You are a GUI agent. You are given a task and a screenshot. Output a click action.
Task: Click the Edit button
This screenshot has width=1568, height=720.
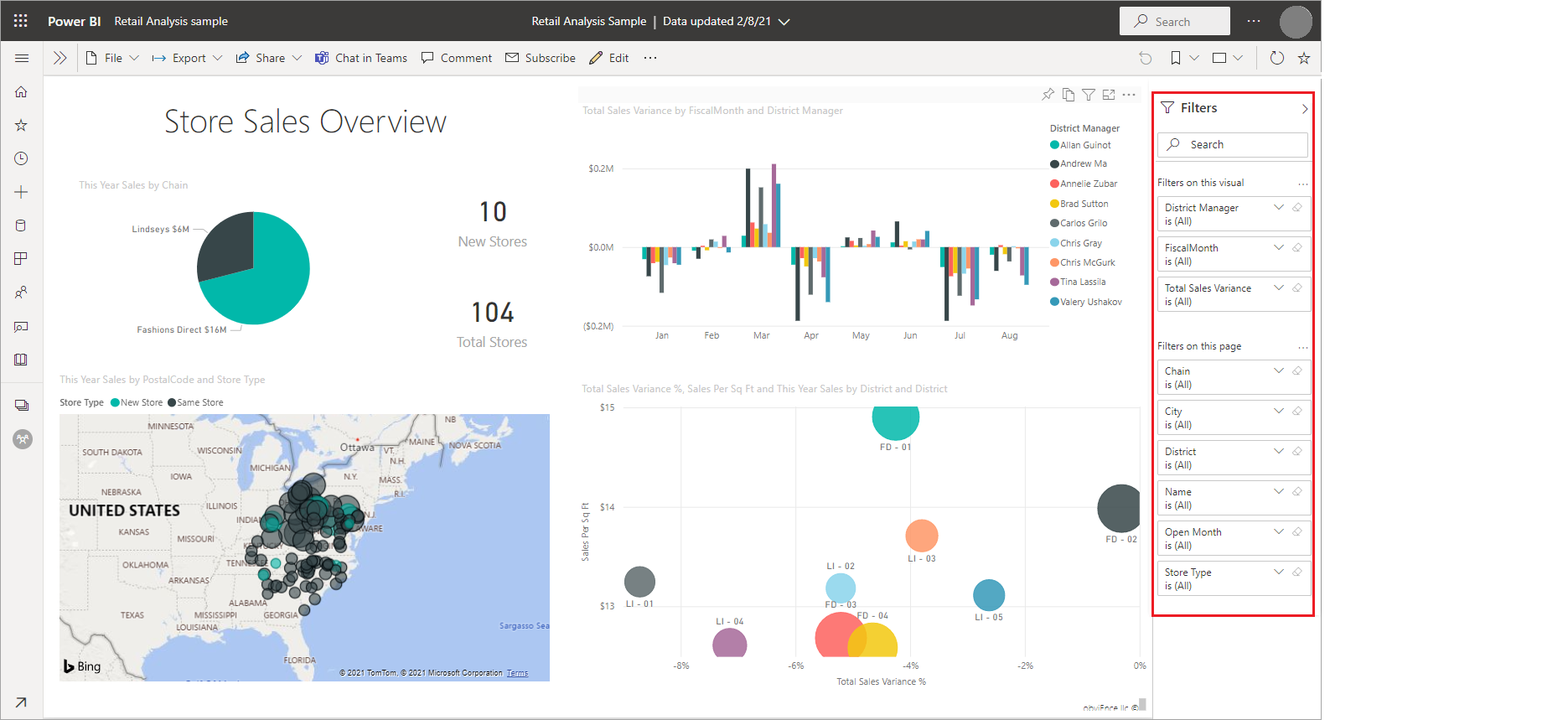pyautogui.click(x=609, y=58)
